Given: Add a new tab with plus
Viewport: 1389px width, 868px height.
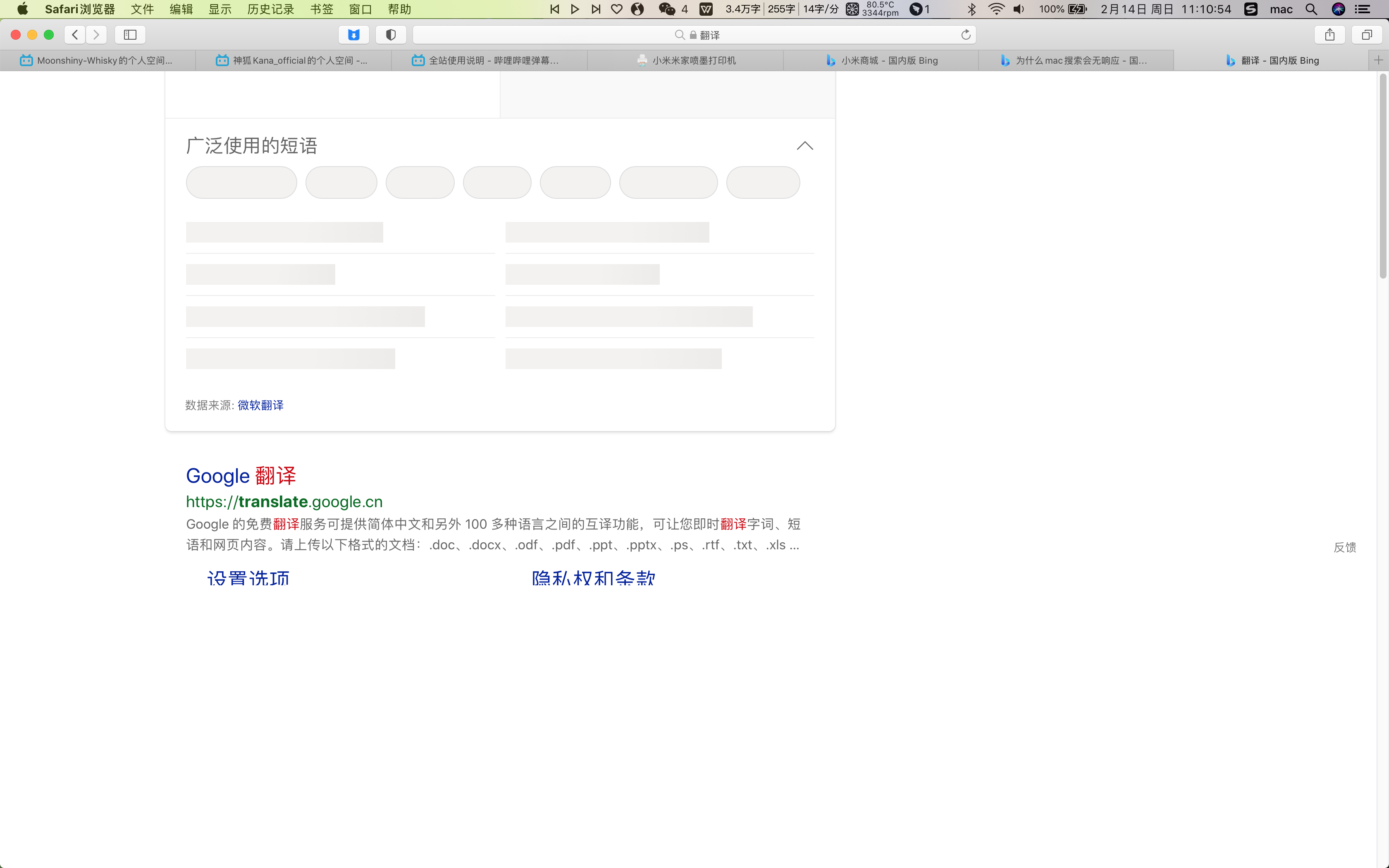Looking at the screenshot, I should click(x=1379, y=60).
